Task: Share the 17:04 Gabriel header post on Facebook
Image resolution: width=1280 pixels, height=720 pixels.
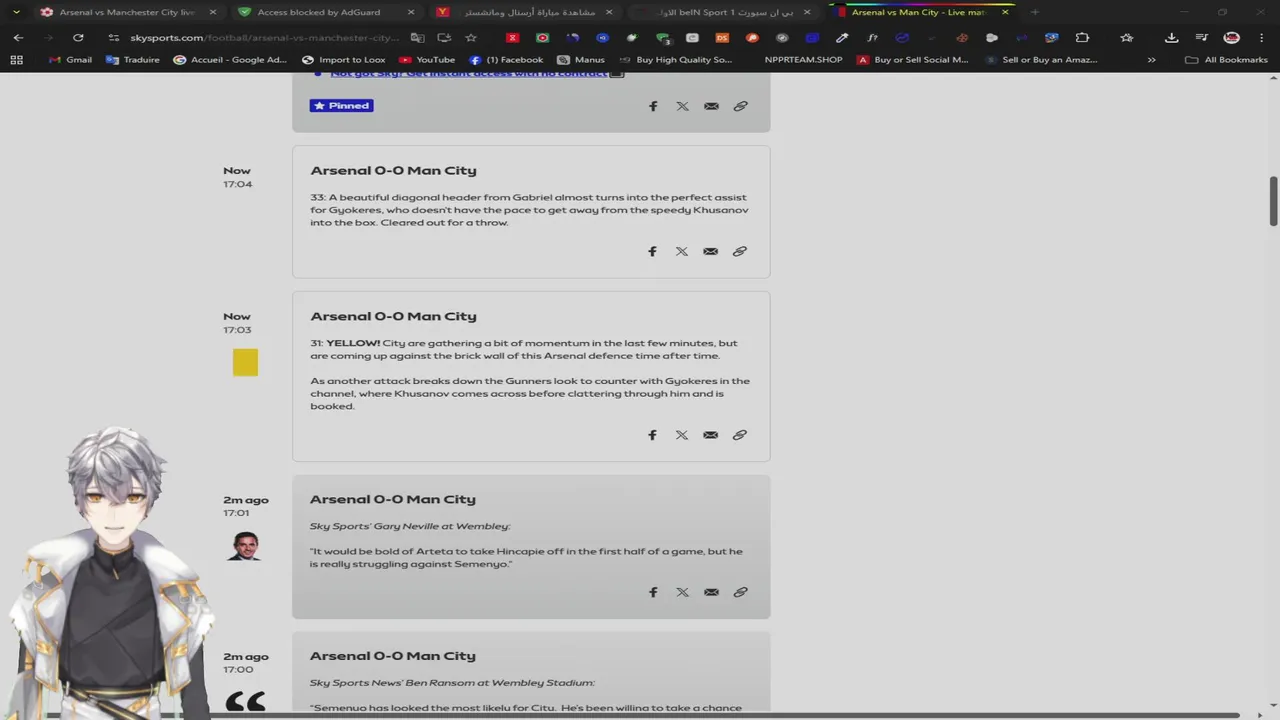Action: pos(652,252)
